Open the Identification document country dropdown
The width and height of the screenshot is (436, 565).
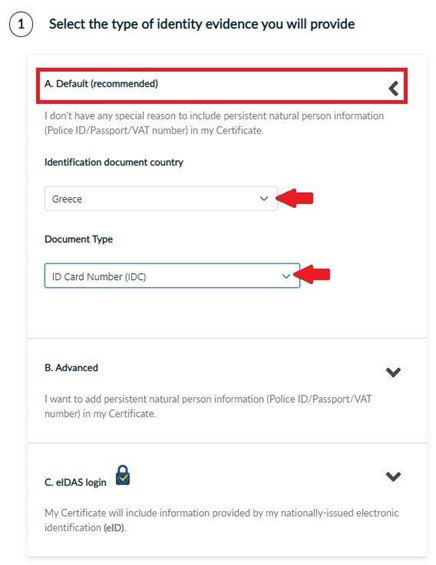pyautogui.click(x=161, y=199)
